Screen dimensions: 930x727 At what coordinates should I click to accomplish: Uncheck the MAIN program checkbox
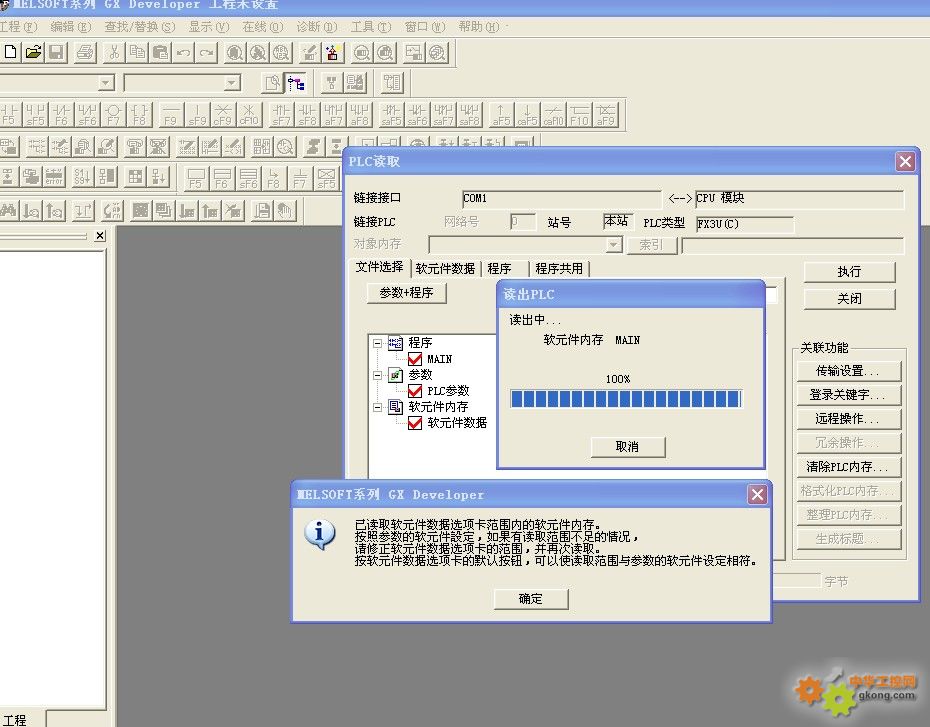click(x=415, y=358)
